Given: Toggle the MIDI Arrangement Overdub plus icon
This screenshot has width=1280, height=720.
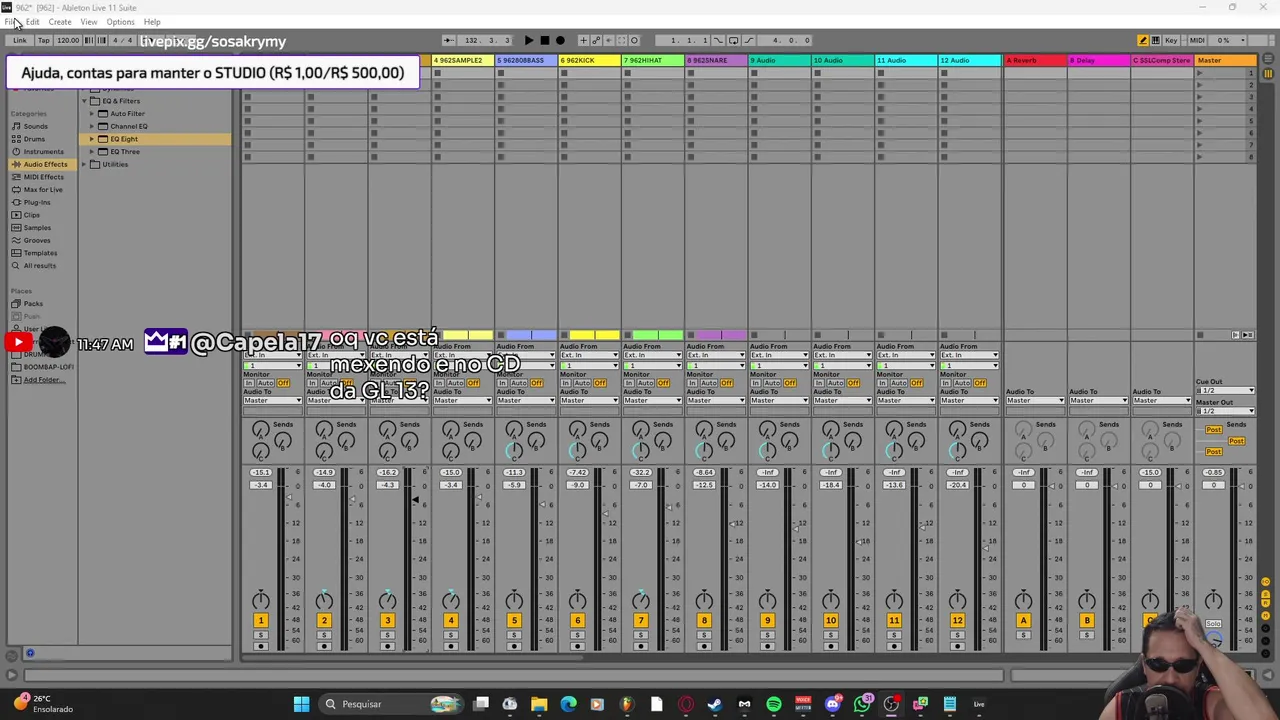Looking at the screenshot, I should (x=584, y=40).
